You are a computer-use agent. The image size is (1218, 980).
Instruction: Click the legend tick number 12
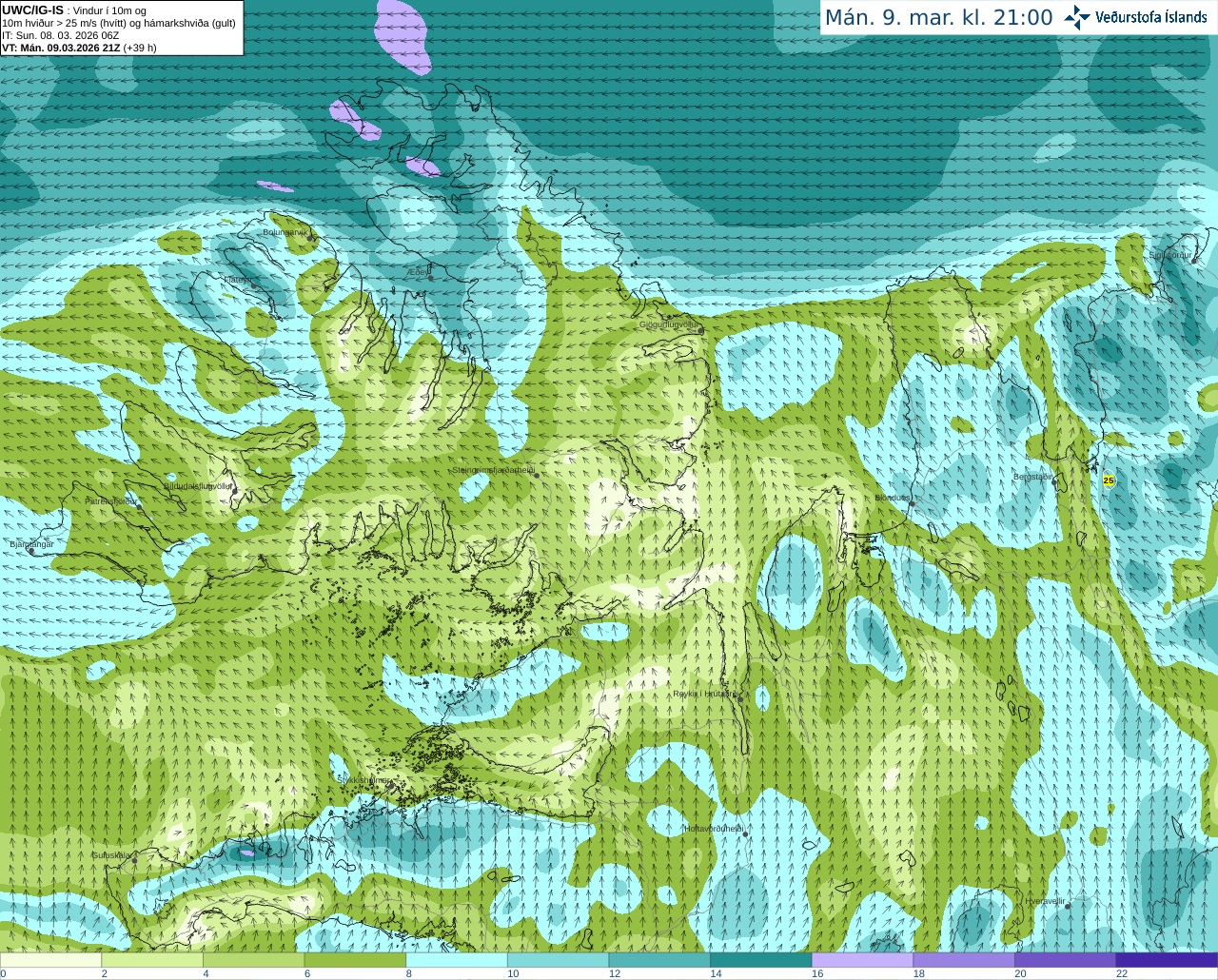click(615, 973)
